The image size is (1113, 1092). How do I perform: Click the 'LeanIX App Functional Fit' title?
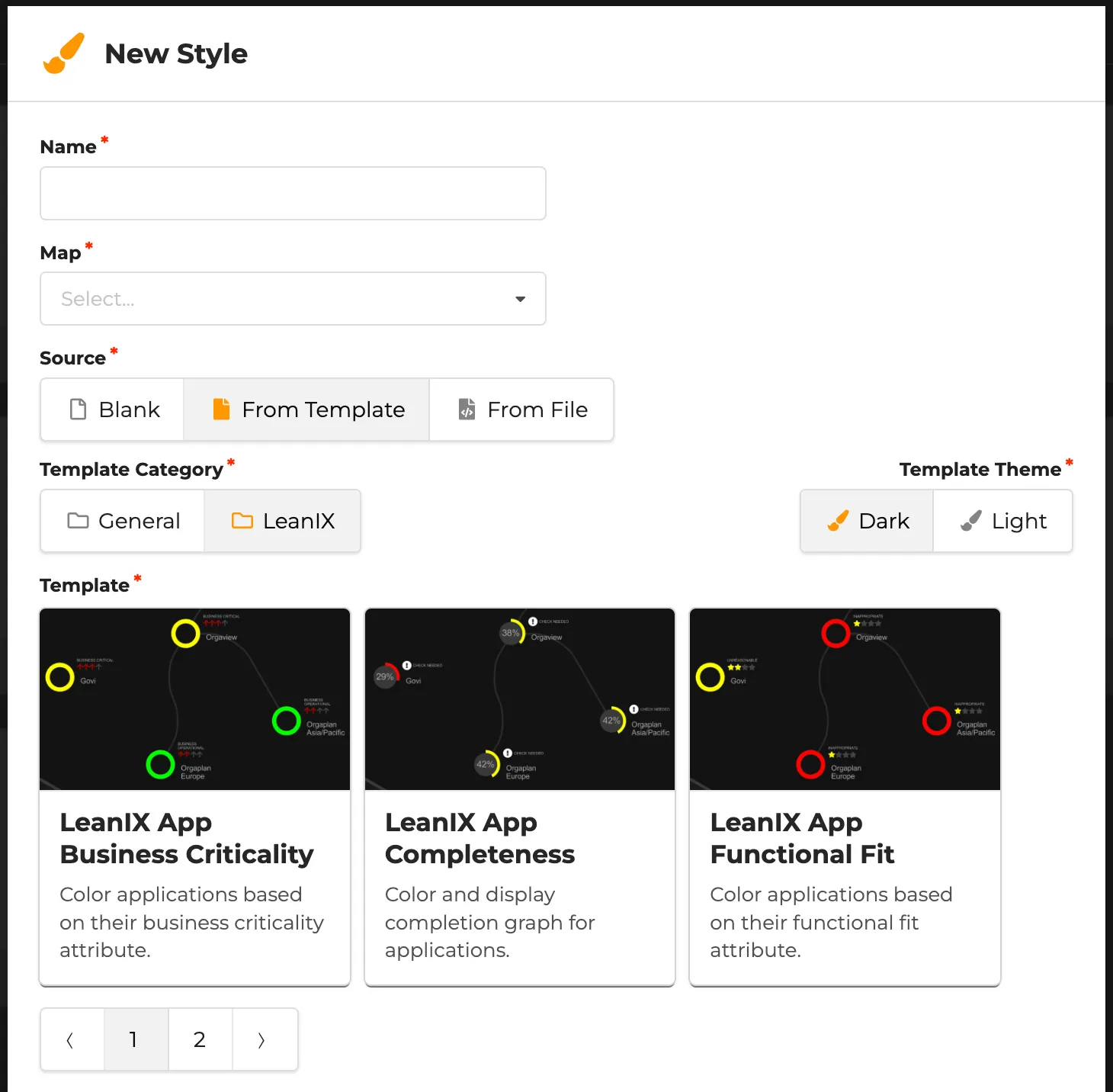point(802,838)
